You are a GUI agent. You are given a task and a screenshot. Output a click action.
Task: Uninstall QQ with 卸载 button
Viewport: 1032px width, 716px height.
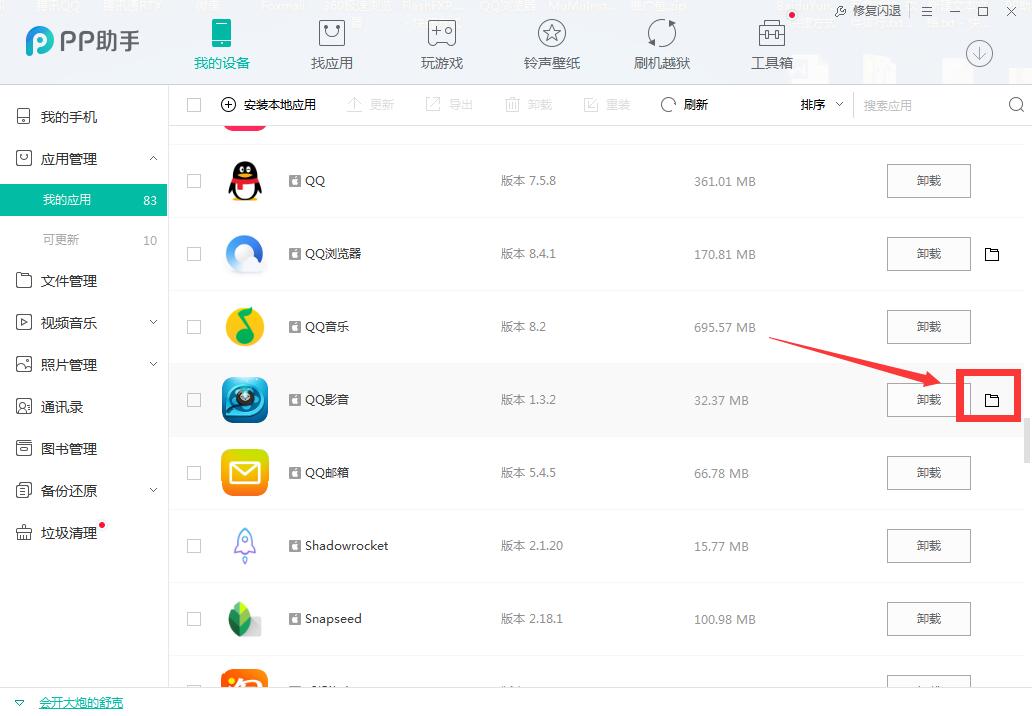click(x=929, y=181)
